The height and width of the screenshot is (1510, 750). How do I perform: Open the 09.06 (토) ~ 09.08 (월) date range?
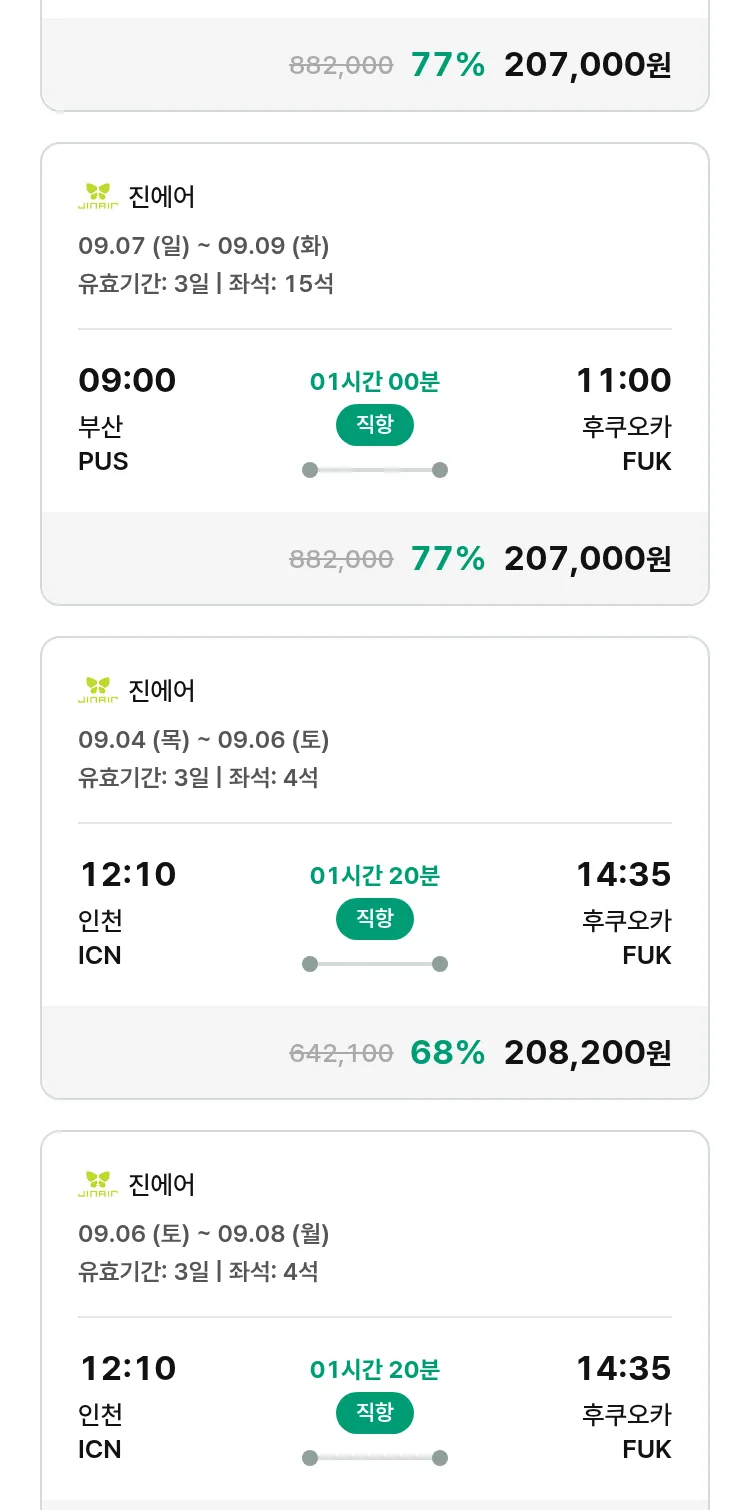[204, 1233]
